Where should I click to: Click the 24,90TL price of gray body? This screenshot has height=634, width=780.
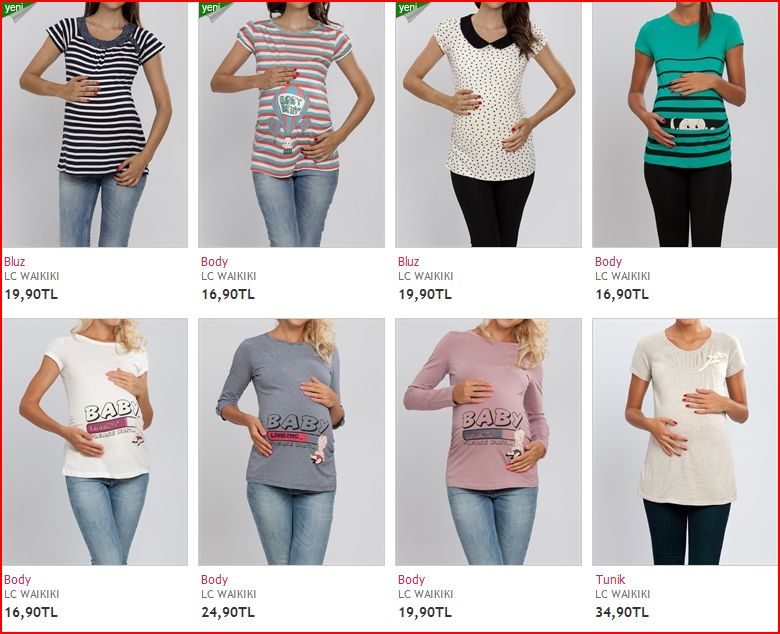(228, 612)
